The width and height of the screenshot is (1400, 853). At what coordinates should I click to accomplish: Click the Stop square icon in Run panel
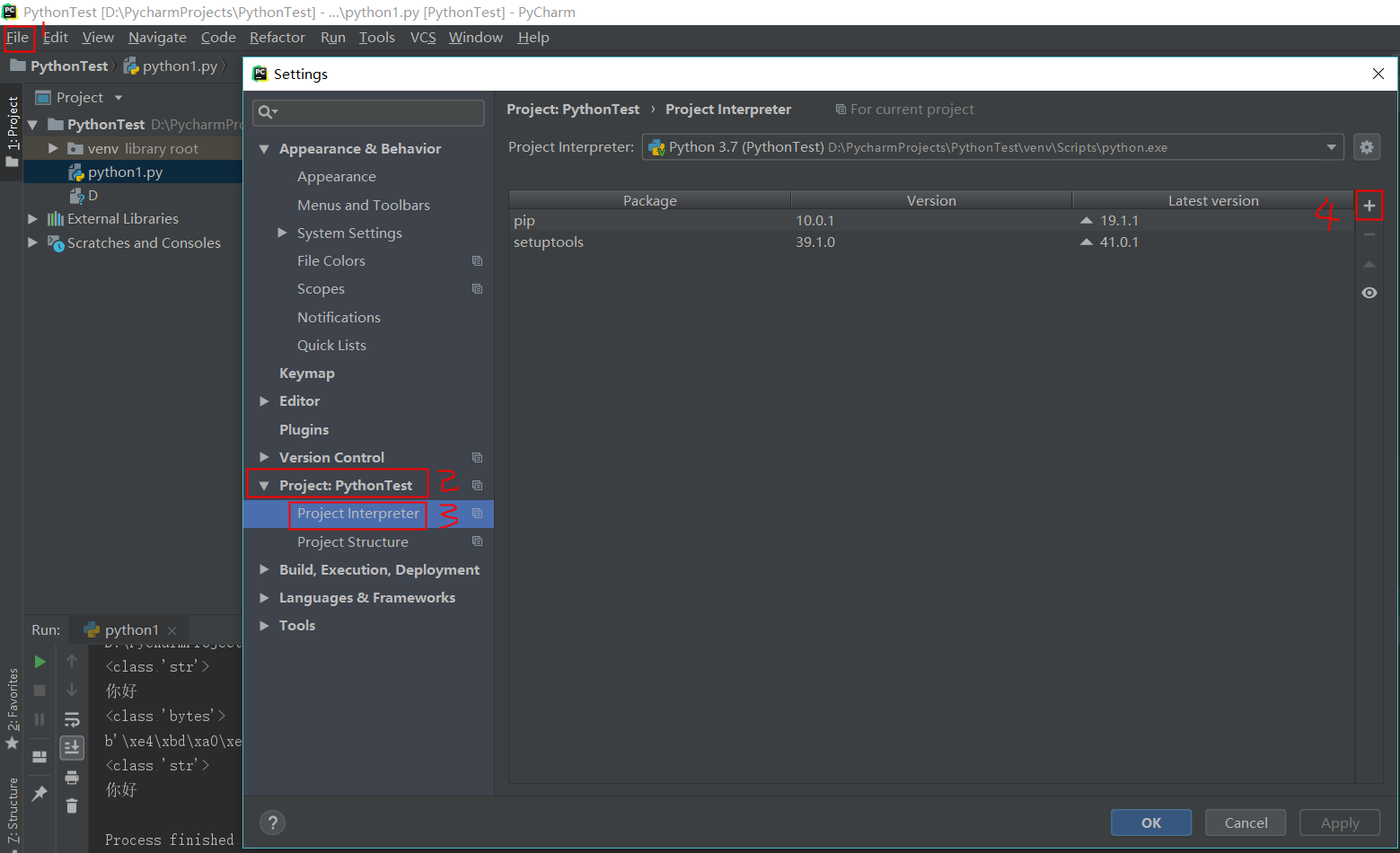pos(40,690)
